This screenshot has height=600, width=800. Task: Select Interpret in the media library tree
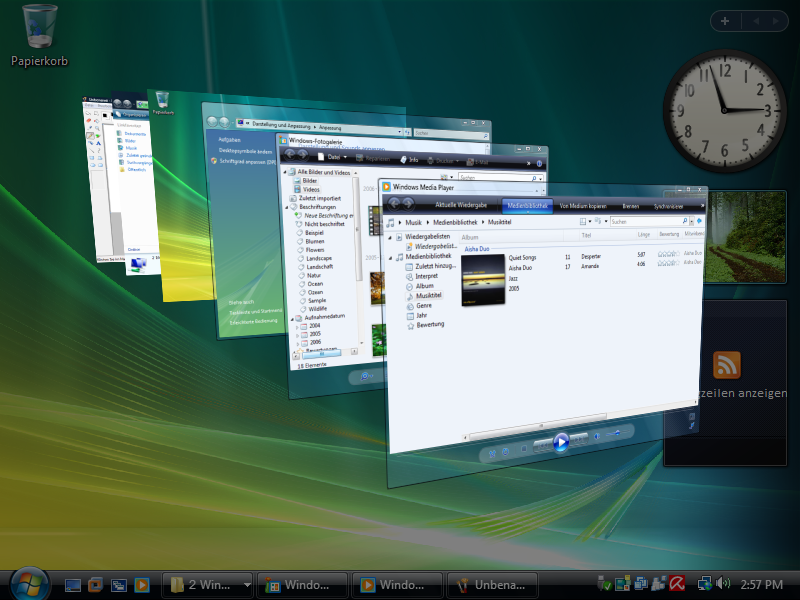[427, 276]
